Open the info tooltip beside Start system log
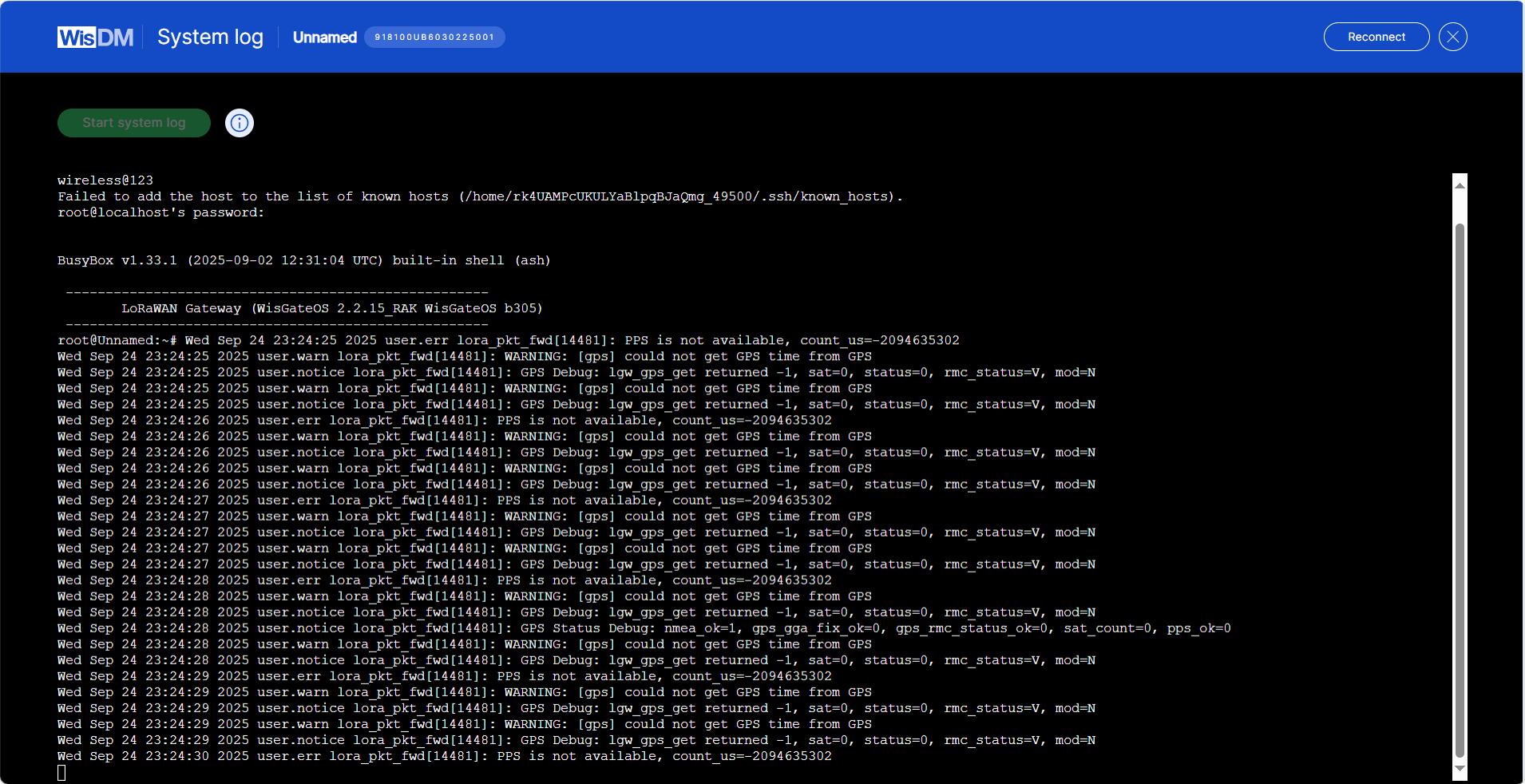1525x784 pixels. tap(239, 122)
